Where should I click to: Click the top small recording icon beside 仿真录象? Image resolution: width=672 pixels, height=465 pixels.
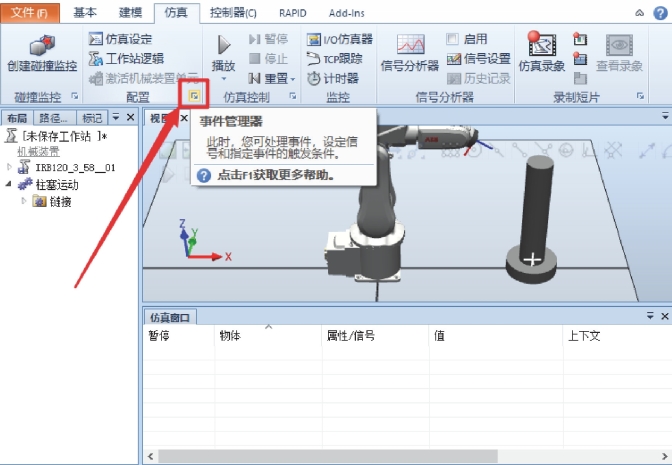point(579,39)
